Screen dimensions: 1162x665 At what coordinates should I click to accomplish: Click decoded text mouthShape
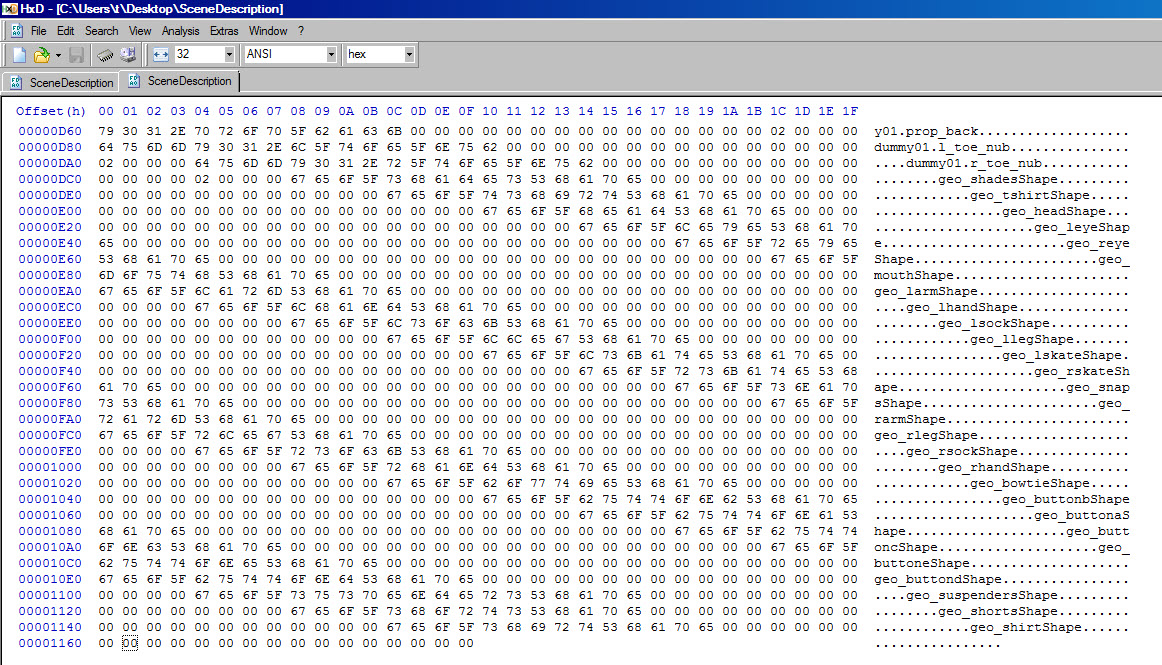tap(914, 276)
